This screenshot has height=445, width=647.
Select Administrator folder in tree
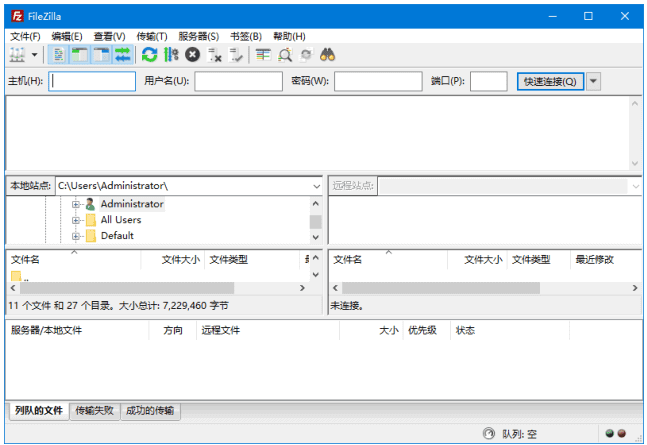pyautogui.click(x=132, y=204)
